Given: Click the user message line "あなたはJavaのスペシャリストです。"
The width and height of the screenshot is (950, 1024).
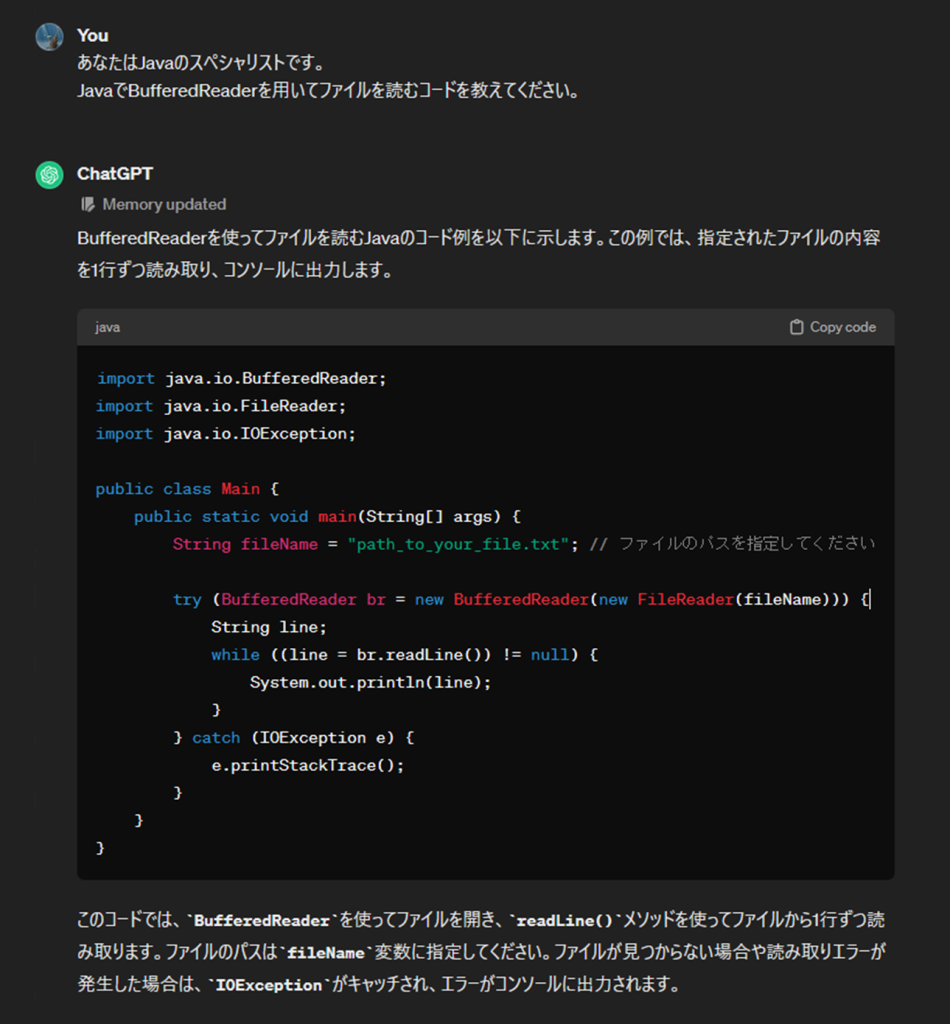Looking at the screenshot, I should click(x=201, y=63).
